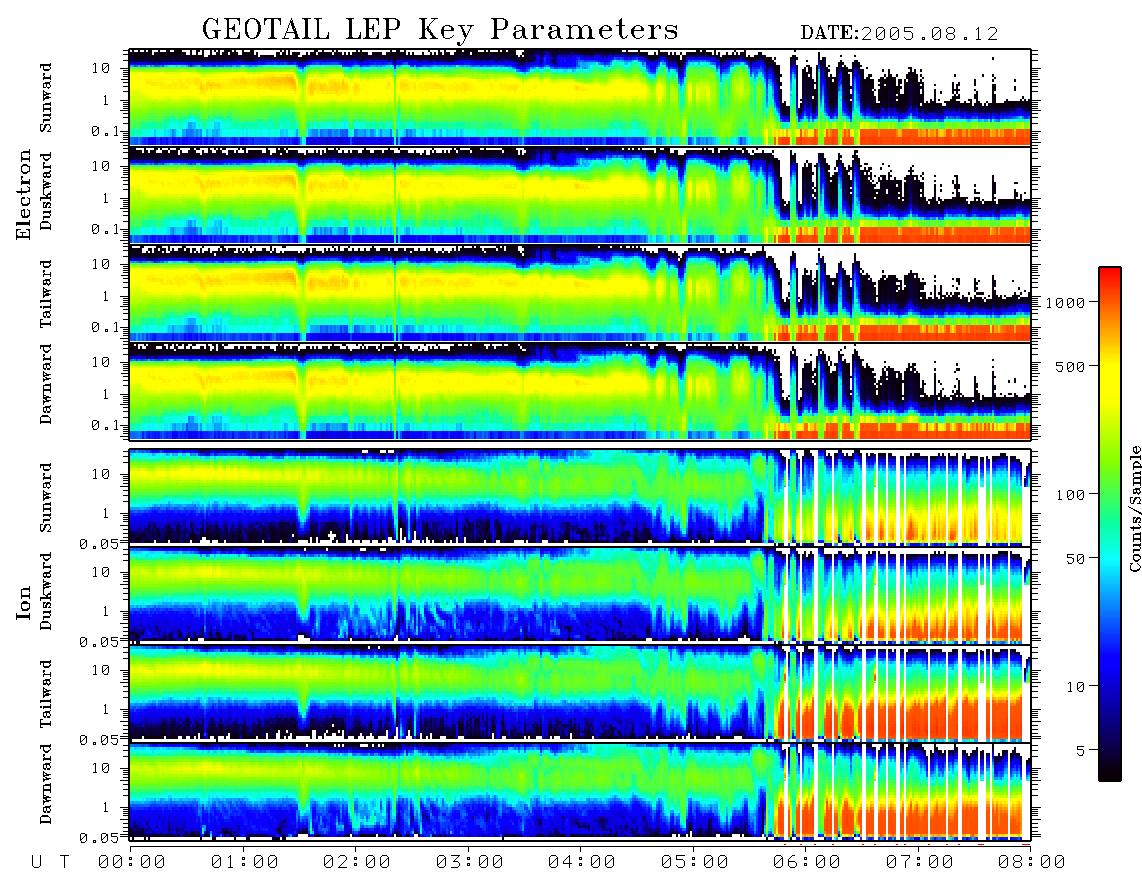
Task: Click the Ion "Dawnward" panel label
Action: [46, 784]
